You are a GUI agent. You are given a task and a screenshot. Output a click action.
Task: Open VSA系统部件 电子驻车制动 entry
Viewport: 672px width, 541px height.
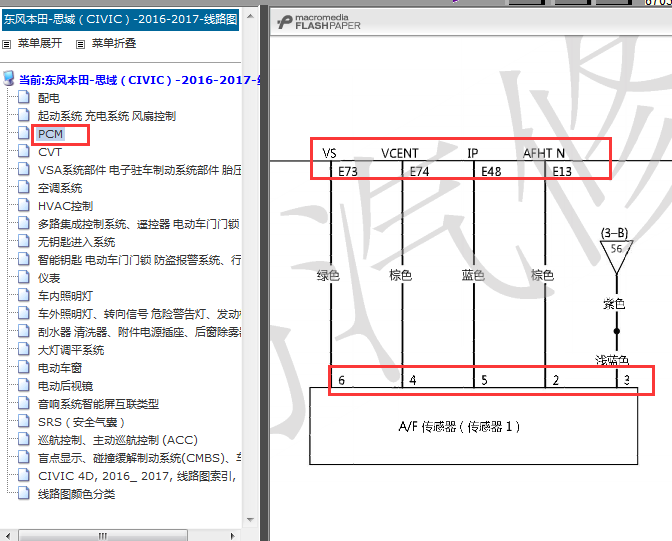coord(139,170)
